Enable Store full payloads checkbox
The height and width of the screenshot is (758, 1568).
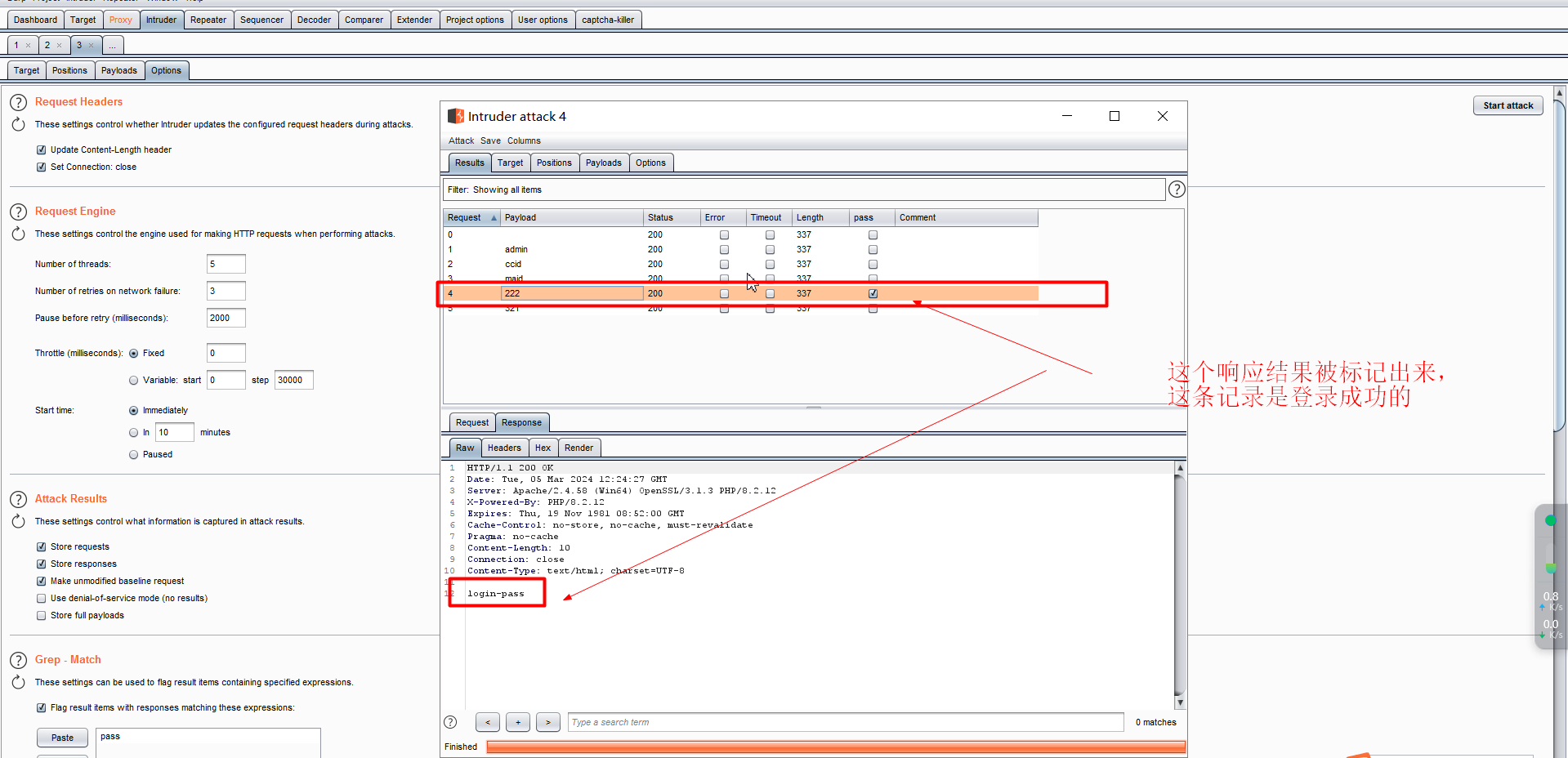tap(42, 616)
